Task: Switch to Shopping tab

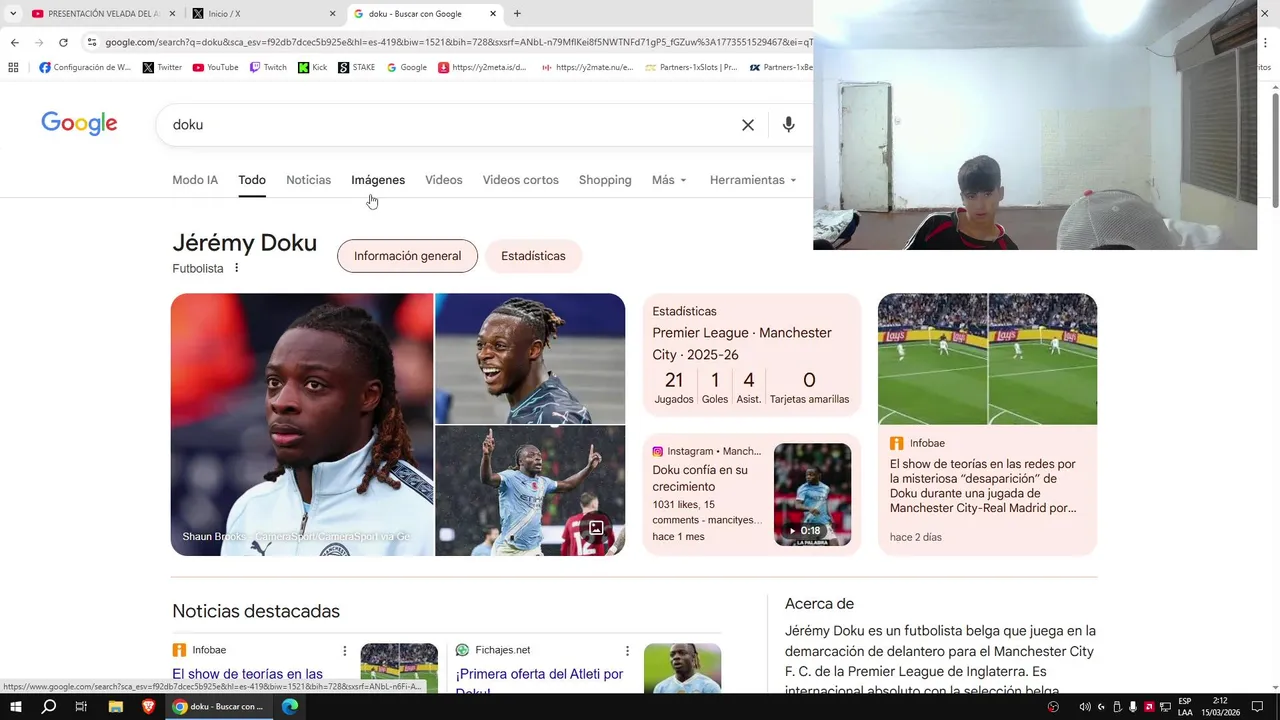Action: point(605,180)
